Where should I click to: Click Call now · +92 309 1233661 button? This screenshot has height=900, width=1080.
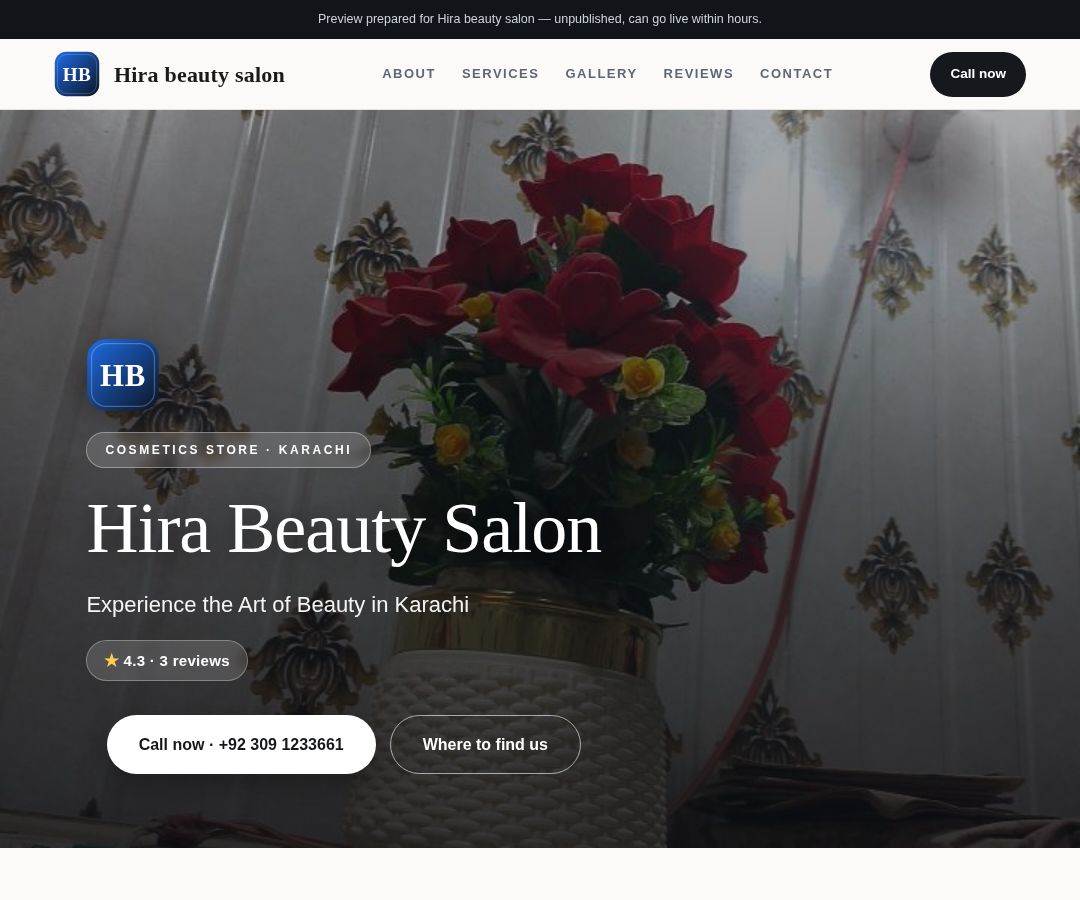[x=241, y=744]
